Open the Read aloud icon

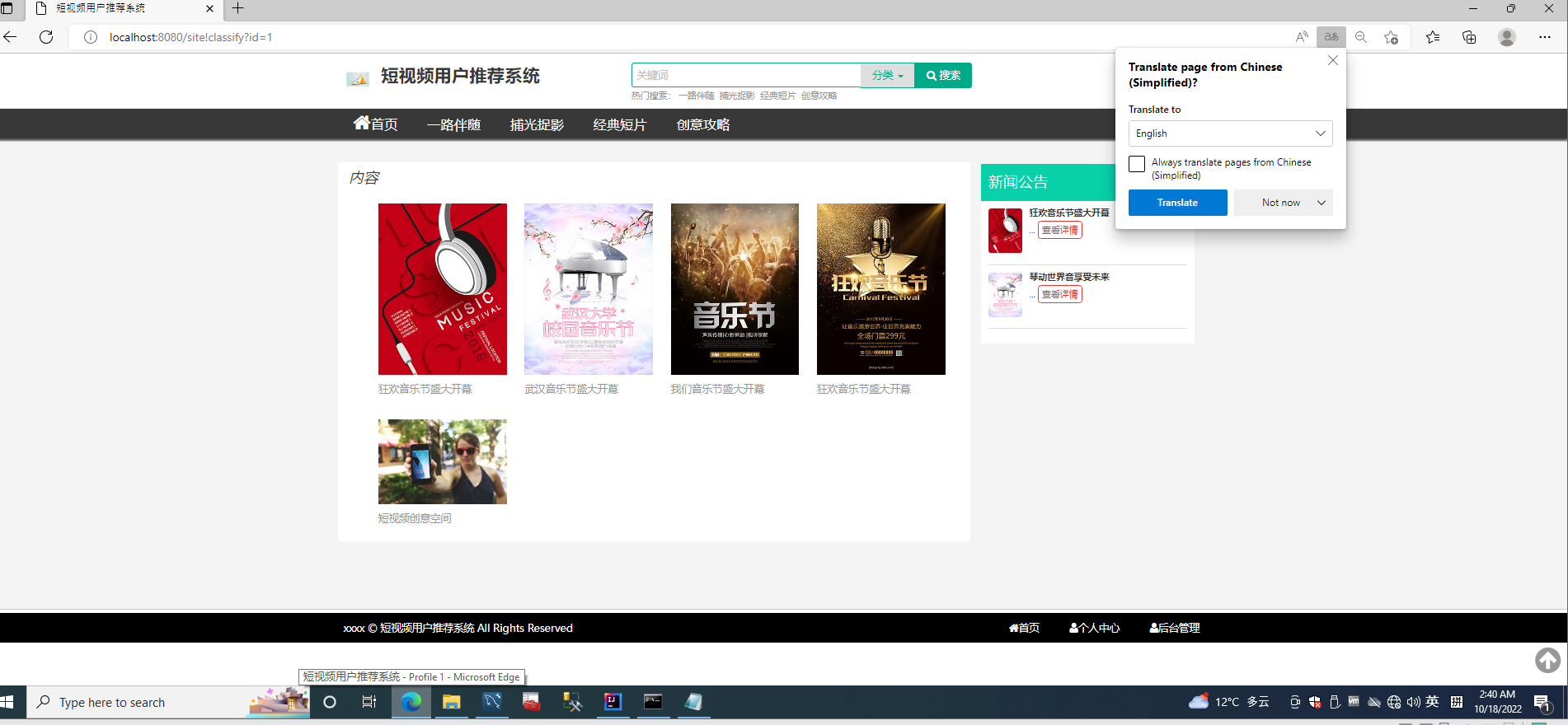pyautogui.click(x=1302, y=37)
